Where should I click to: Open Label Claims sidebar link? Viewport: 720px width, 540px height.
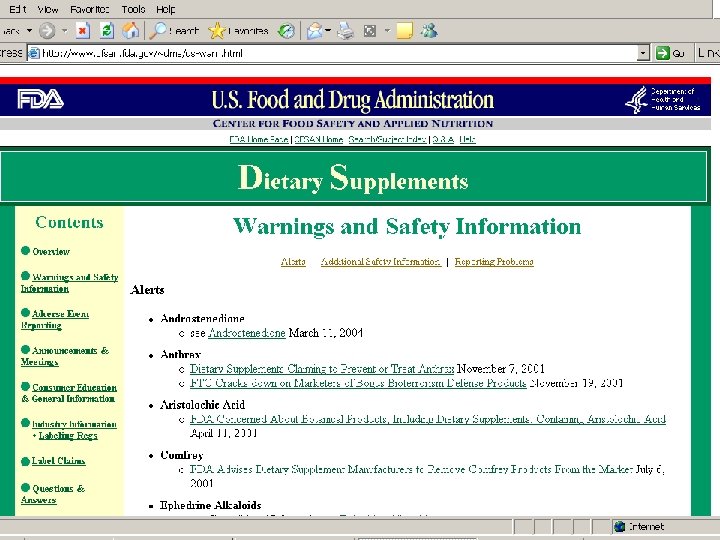click(58, 461)
